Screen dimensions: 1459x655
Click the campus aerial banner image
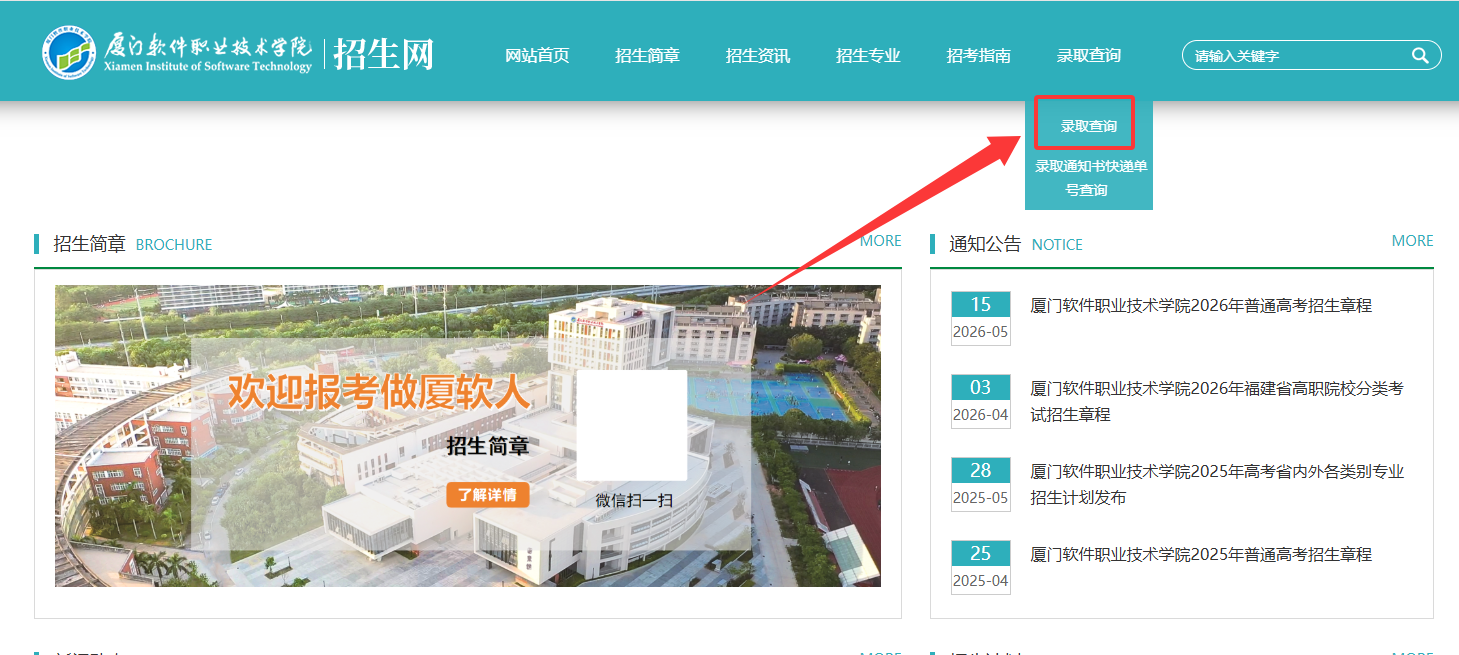[x=468, y=436]
